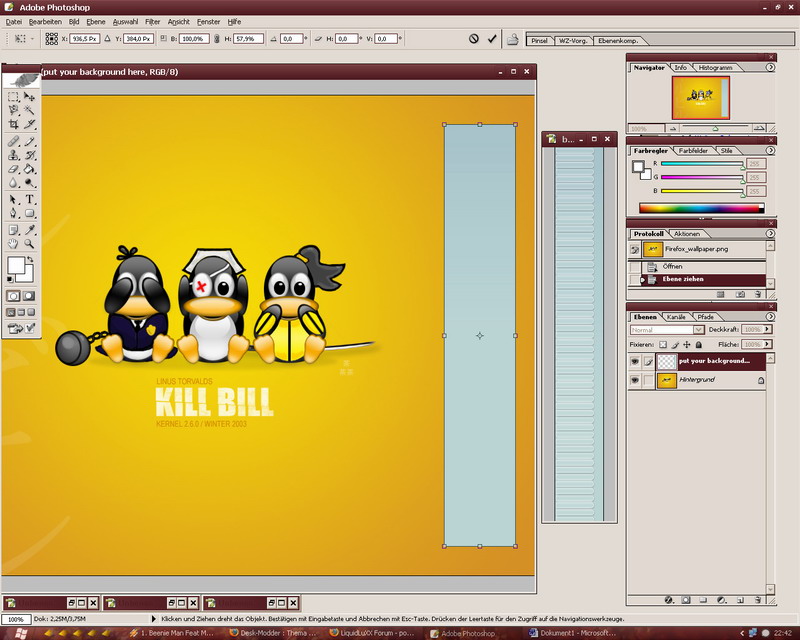Screen dimensions: 800x640
Task: Open the Filter menu
Action: (x=152, y=22)
